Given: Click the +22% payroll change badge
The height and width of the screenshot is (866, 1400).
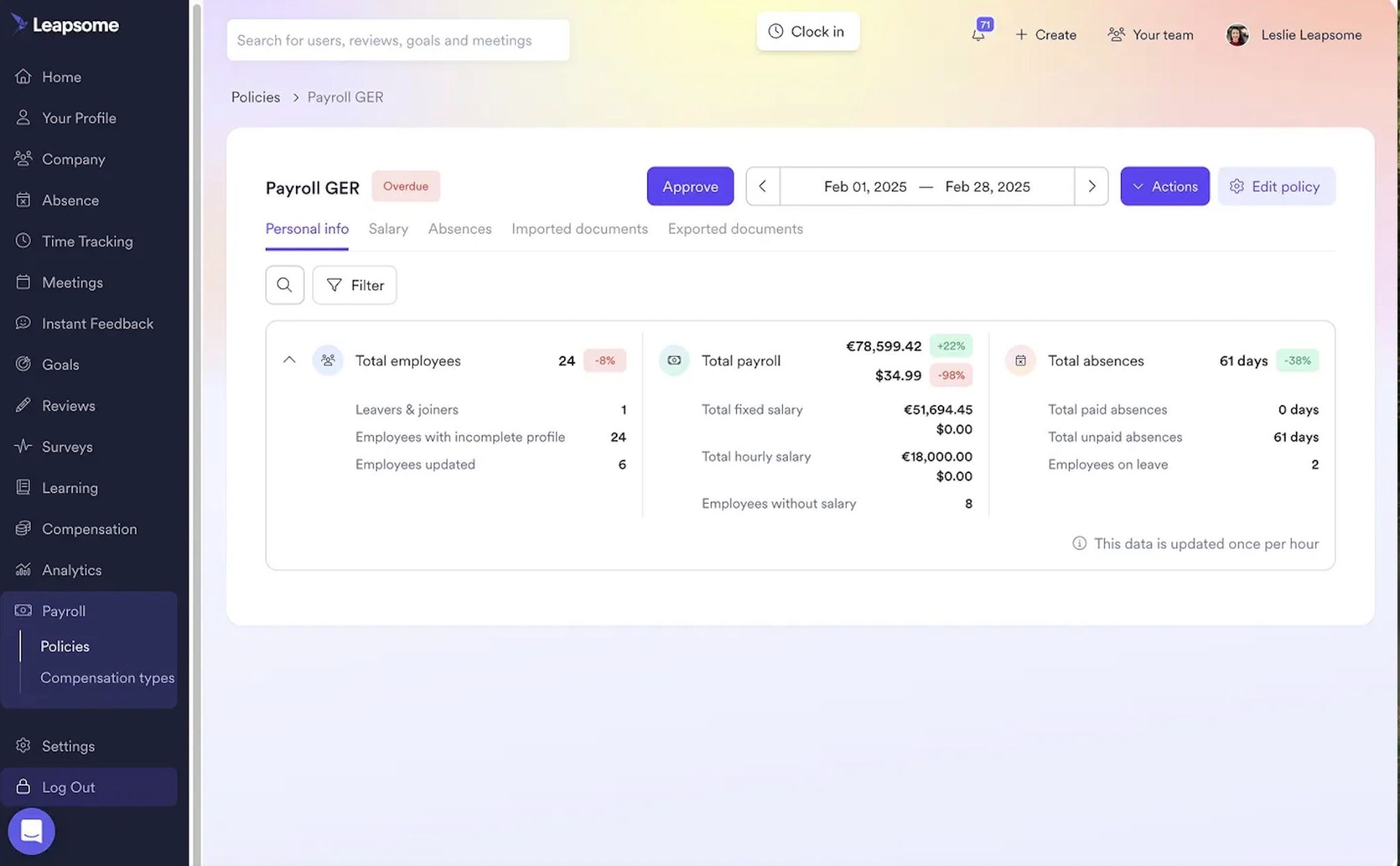Looking at the screenshot, I should [951, 346].
